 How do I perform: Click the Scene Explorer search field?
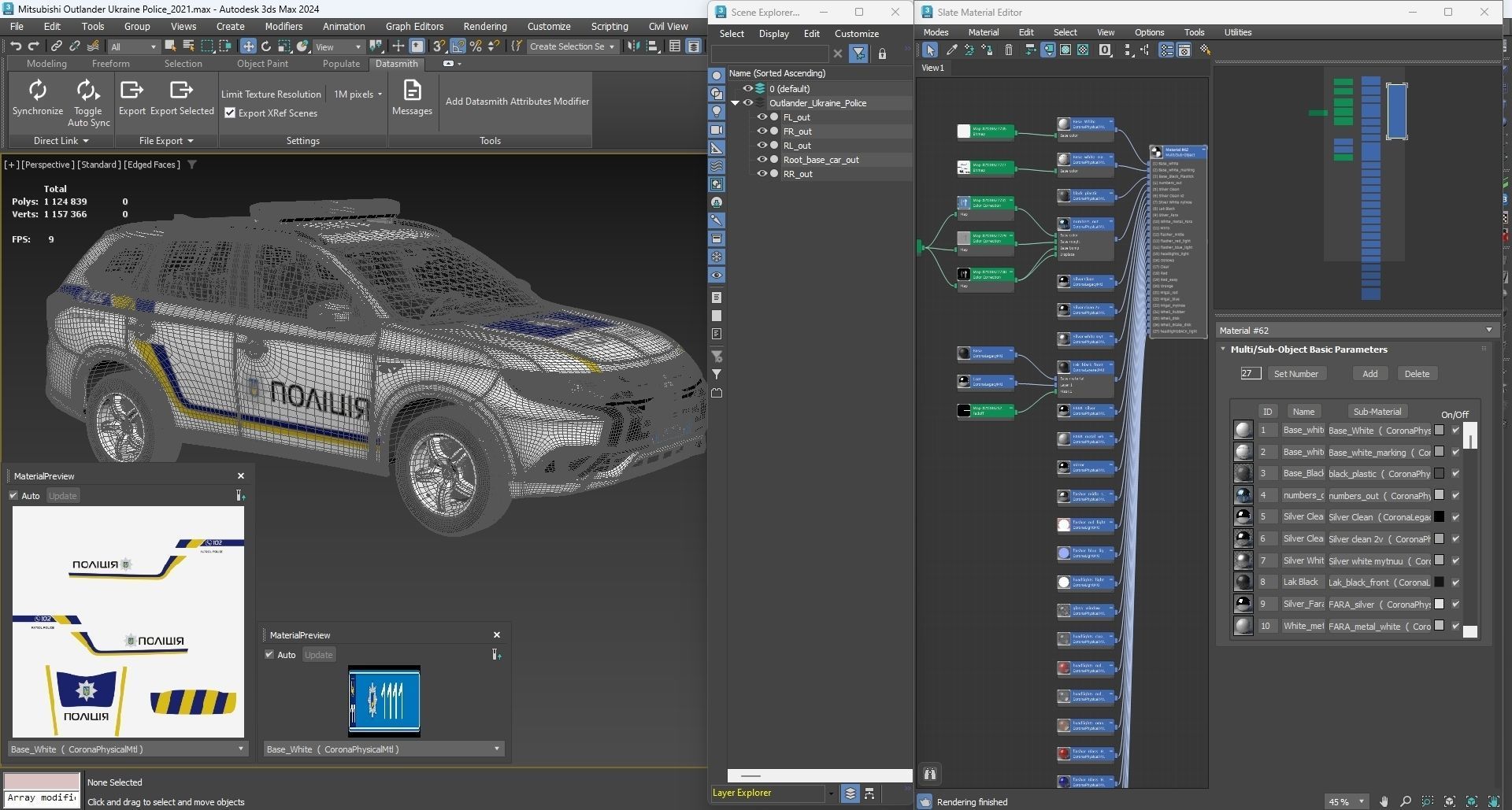coord(769,54)
